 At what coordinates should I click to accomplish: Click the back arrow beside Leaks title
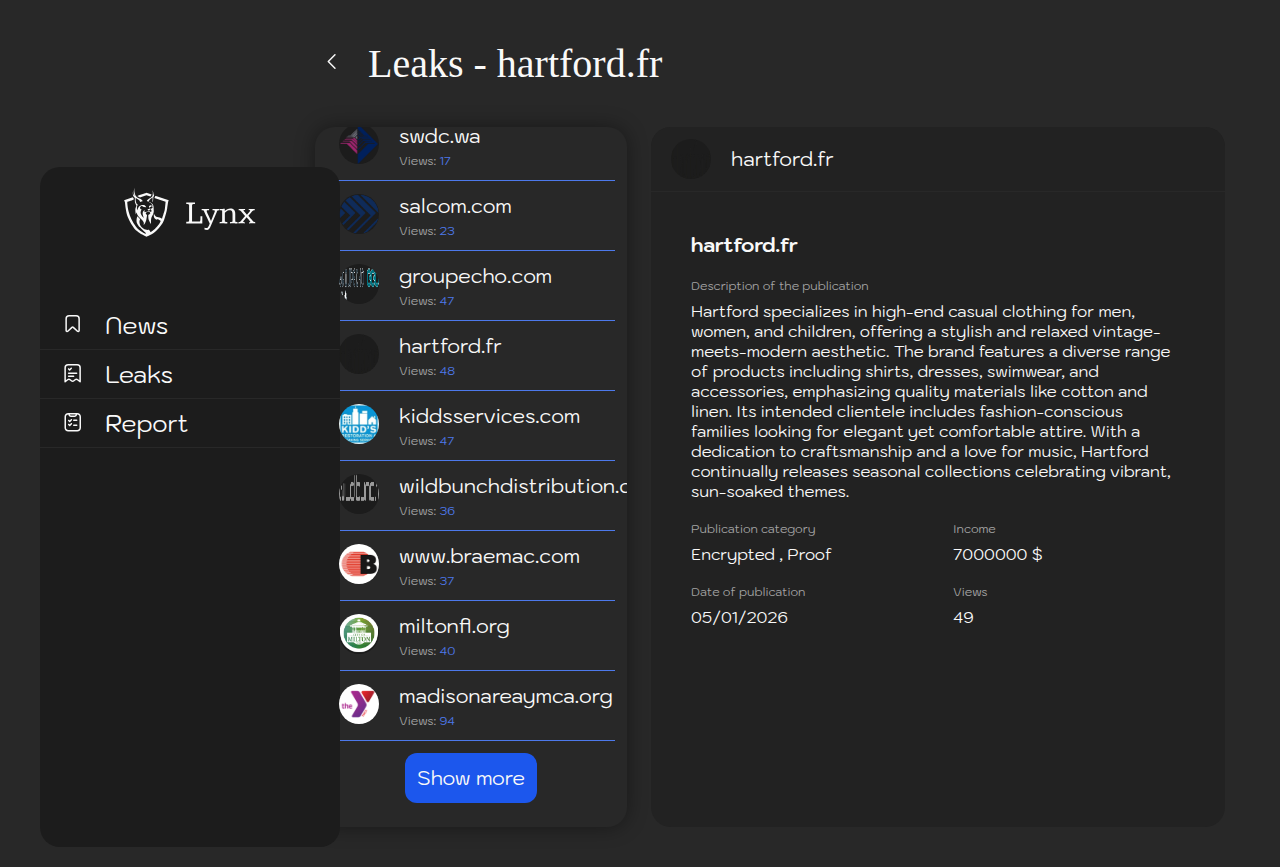[332, 62]
